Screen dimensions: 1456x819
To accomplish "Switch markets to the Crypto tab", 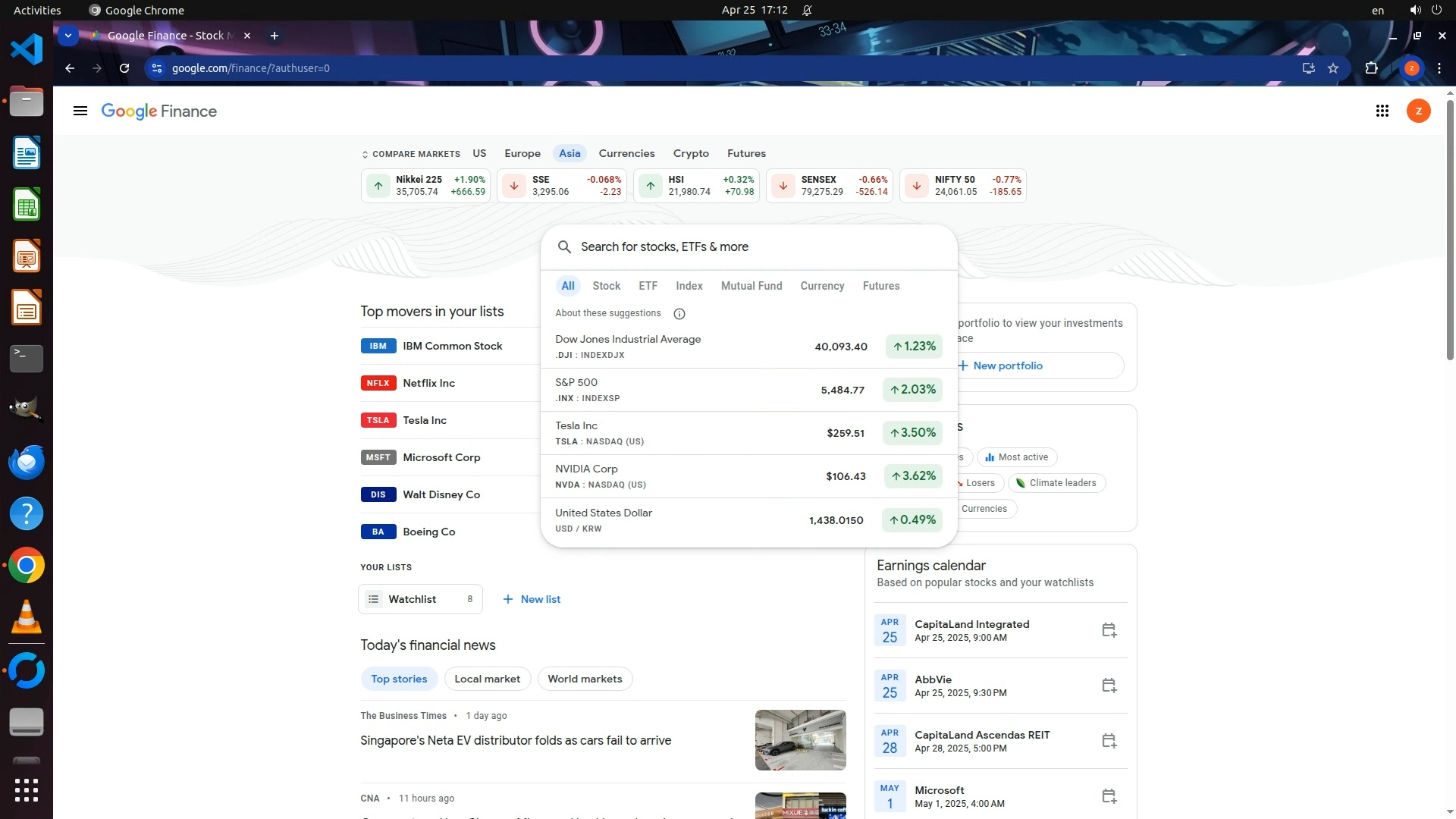I will tap(690, 153).
